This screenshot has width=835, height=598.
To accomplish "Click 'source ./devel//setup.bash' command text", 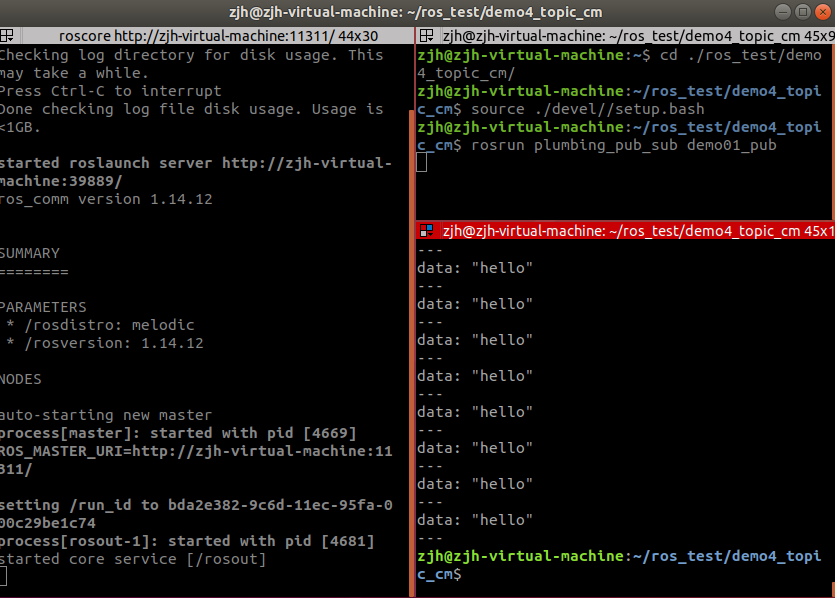I will [587, 109].
